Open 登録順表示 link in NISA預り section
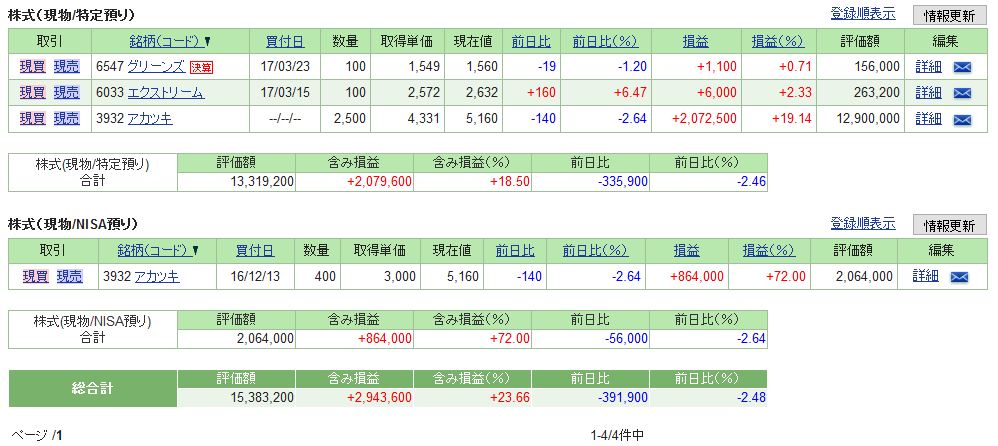This screenshot has height=446, width=998. (x=862, y=223)
